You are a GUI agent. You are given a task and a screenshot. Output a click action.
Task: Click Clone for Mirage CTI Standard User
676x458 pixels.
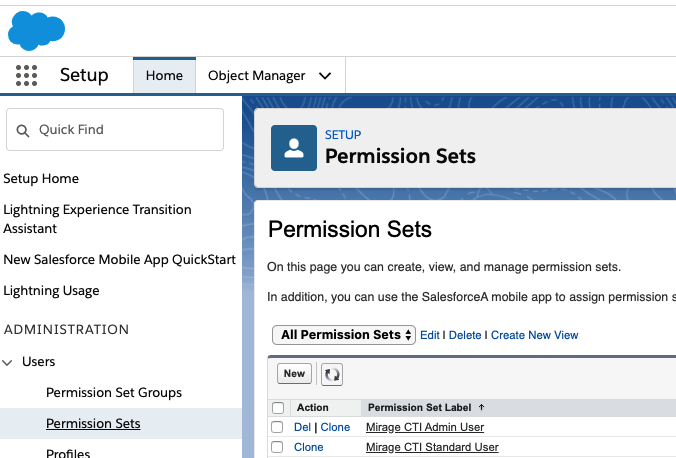coord(309,447)
